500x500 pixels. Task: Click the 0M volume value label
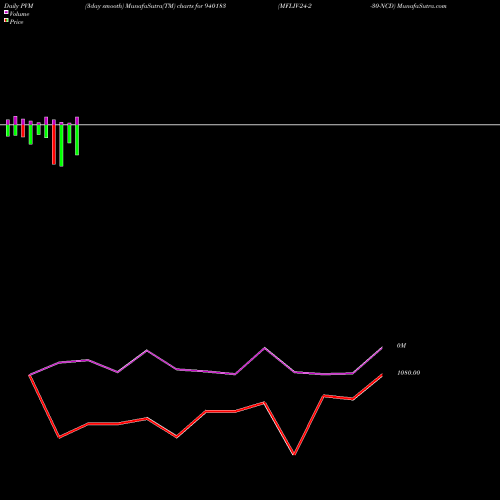pyautogui.click(x=401, y=346)
